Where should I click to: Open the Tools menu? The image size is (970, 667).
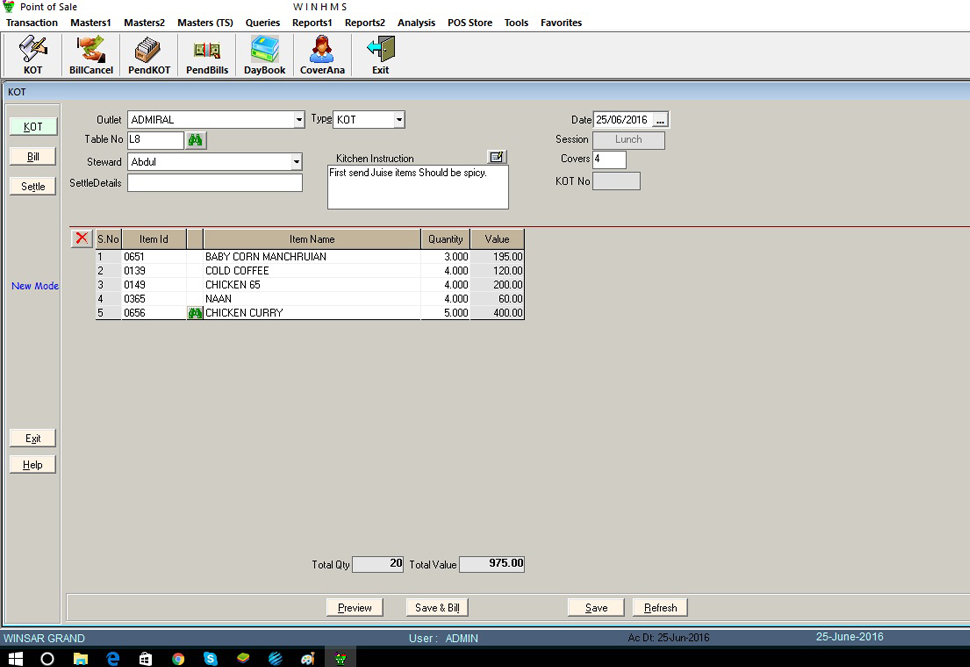click(x=516, y=23)
